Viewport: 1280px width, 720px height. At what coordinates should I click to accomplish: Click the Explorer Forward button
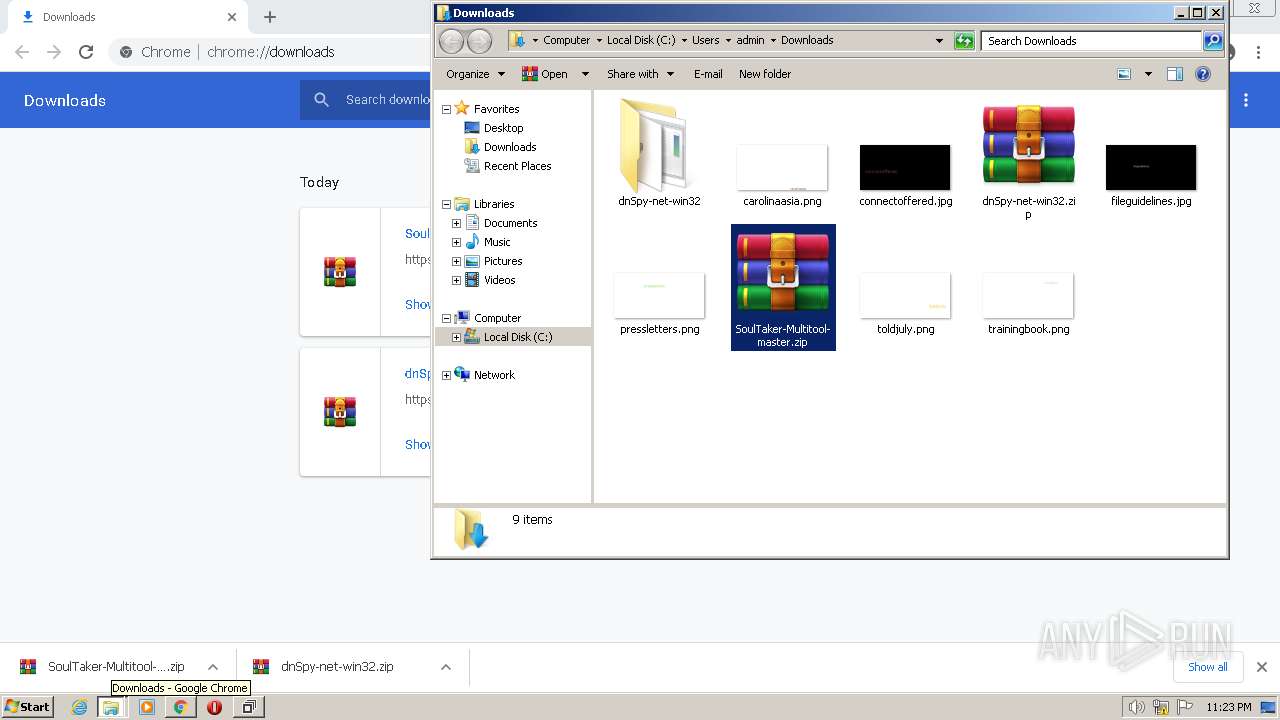480,41
